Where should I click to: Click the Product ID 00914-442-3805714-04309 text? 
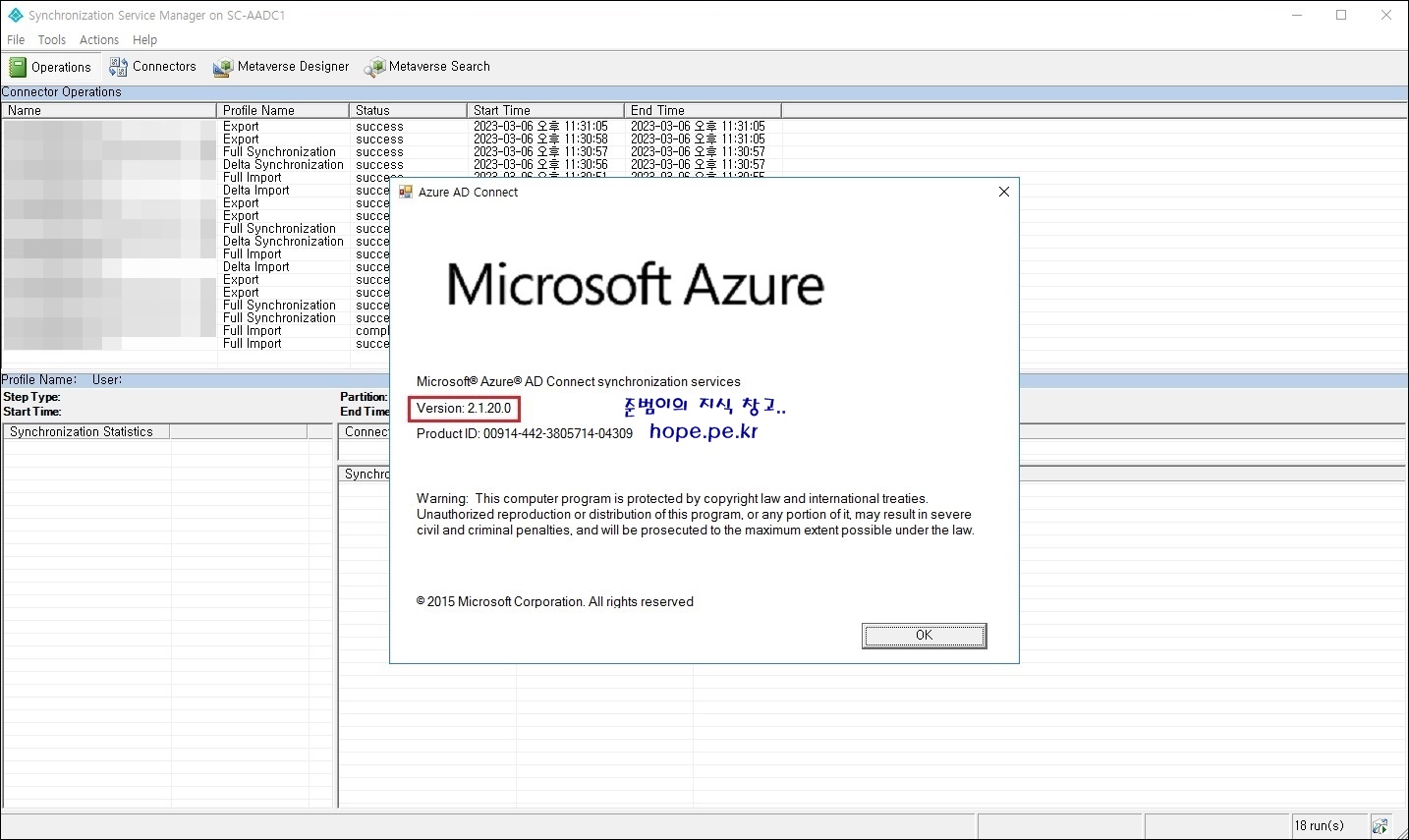point(525,433)
